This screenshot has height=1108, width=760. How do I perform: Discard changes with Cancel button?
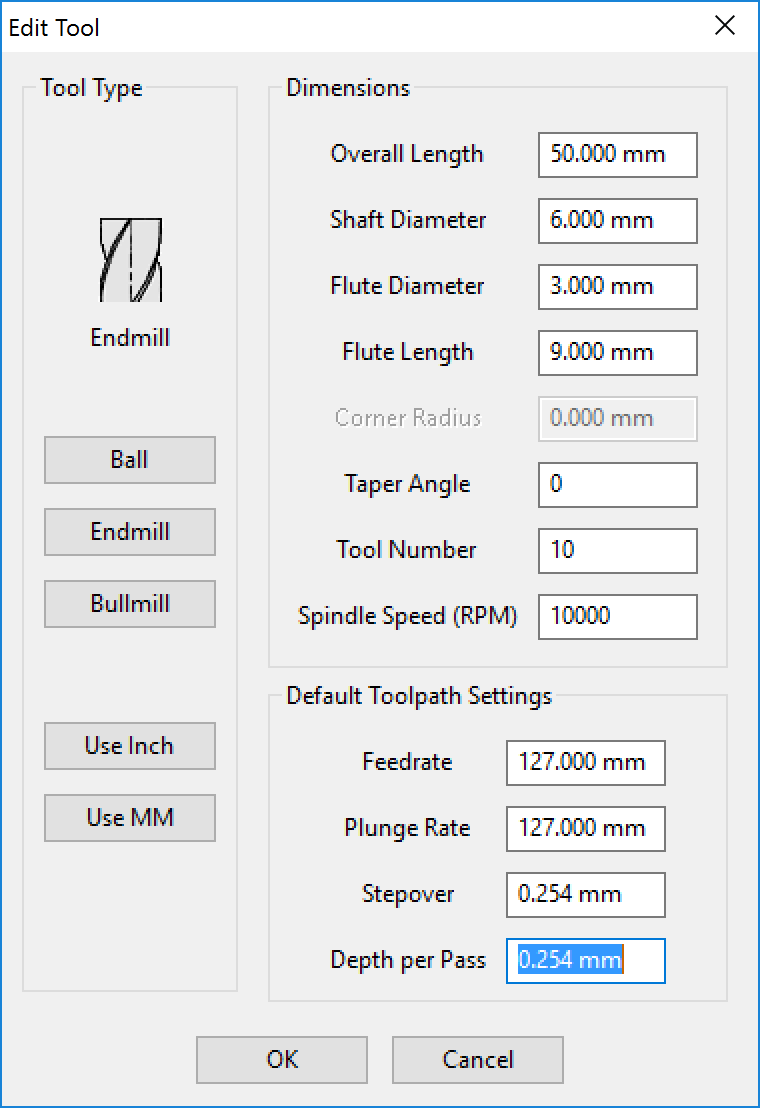point(477,1060)
